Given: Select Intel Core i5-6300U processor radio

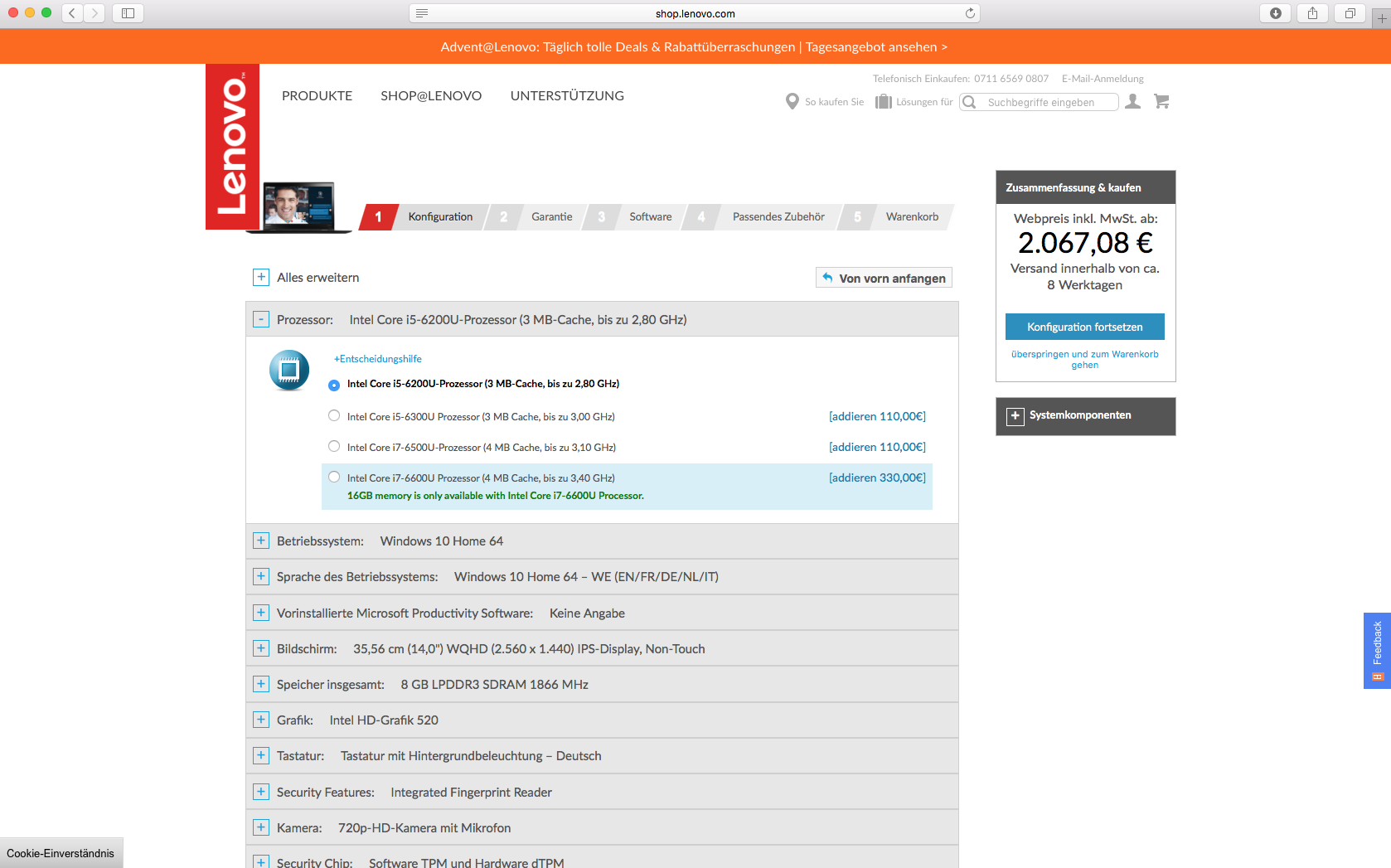Looking at the screenshot, I should point(334,415).
